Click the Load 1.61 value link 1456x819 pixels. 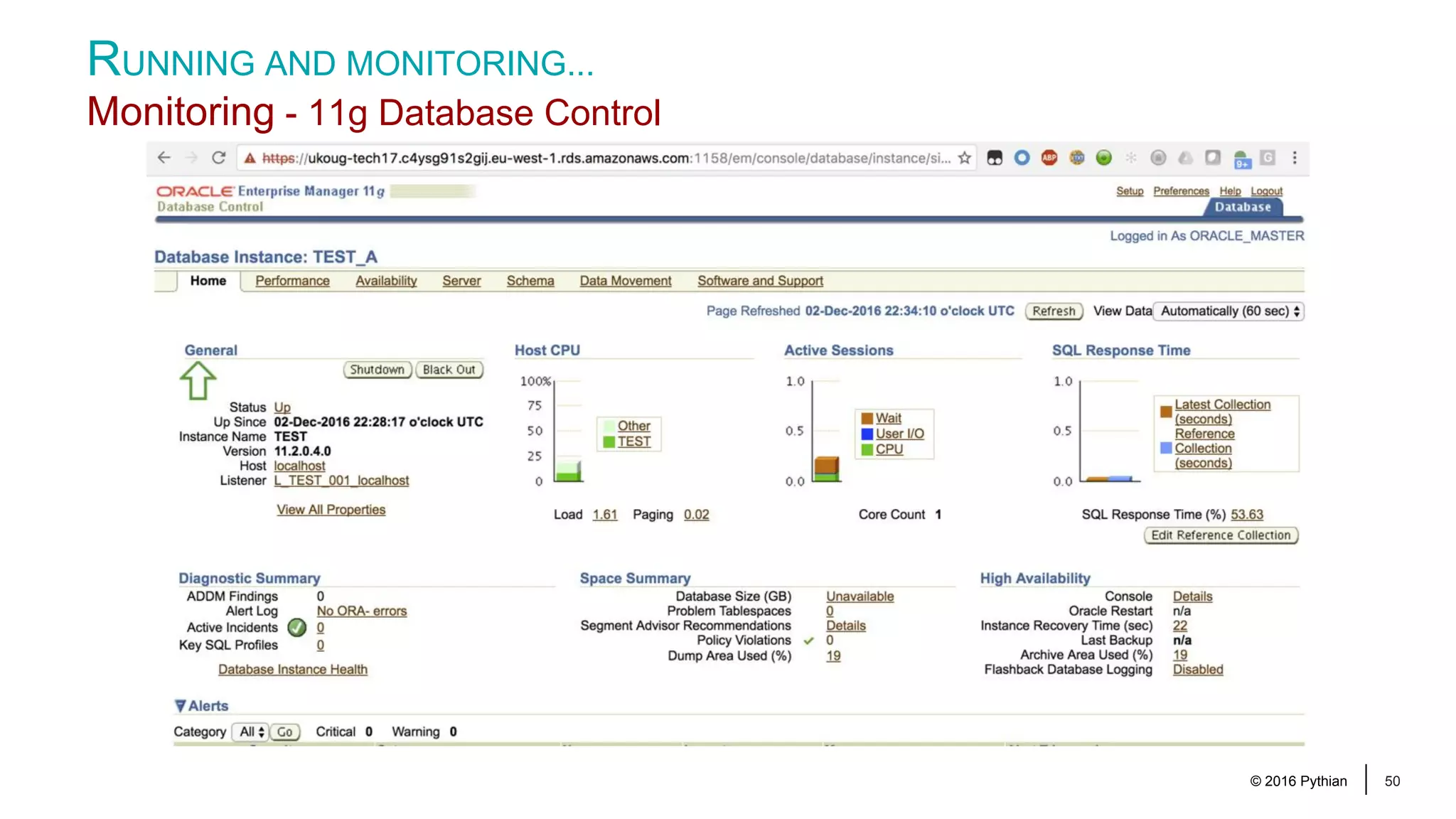click(605, 515)
